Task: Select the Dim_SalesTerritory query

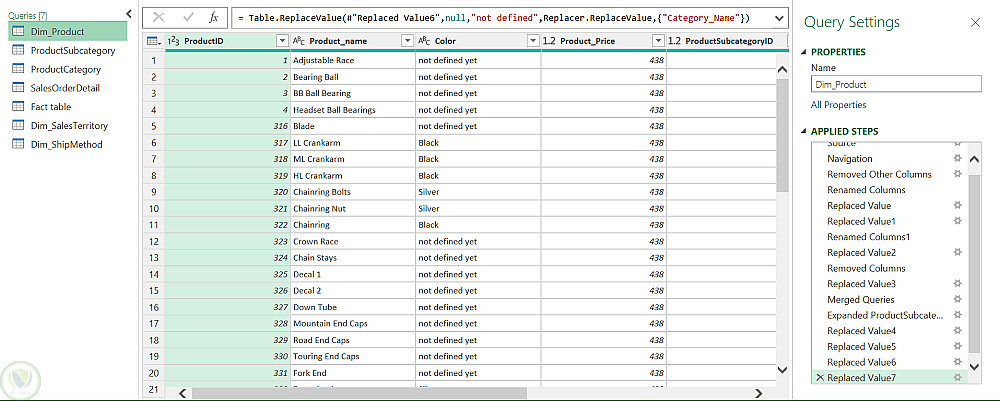Action: (x=68, y=126)
